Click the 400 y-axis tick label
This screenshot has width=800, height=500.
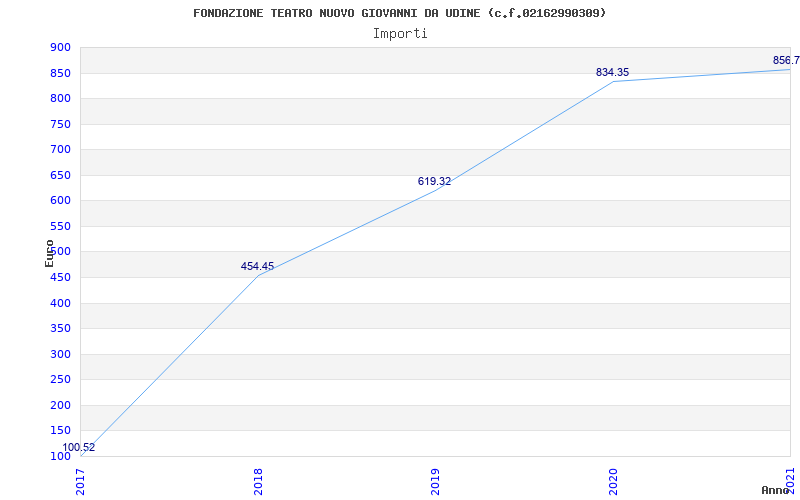[x=60, y=303]
